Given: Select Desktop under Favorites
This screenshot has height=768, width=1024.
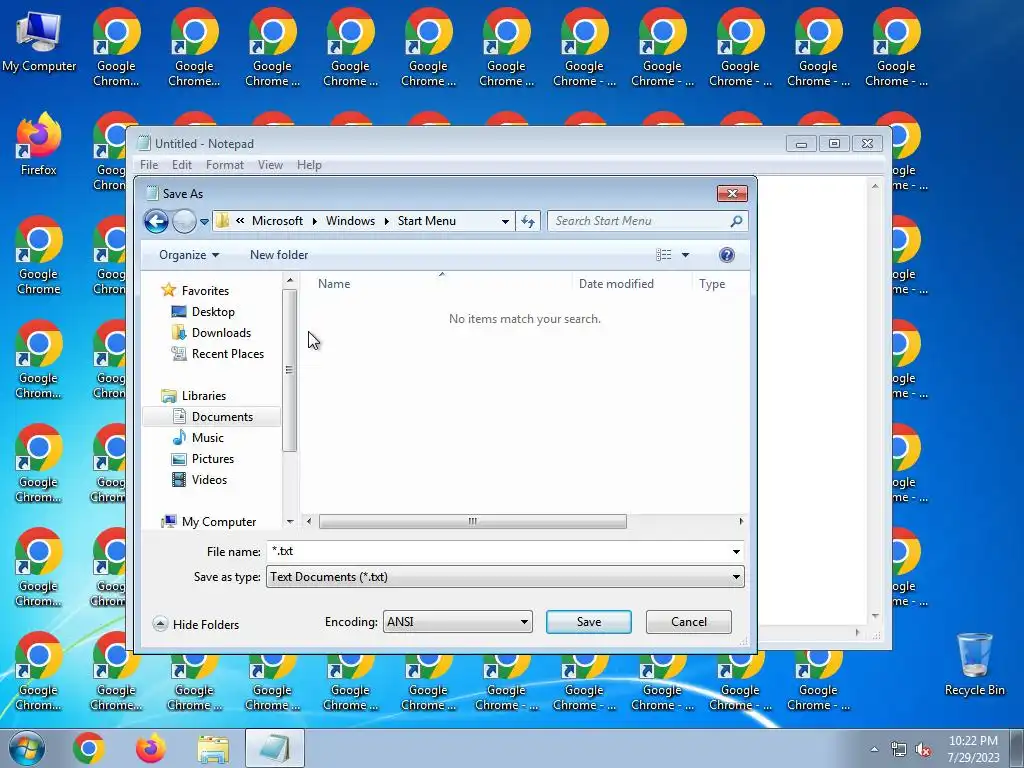Looking at the screenshot, I should click(213, 312).
